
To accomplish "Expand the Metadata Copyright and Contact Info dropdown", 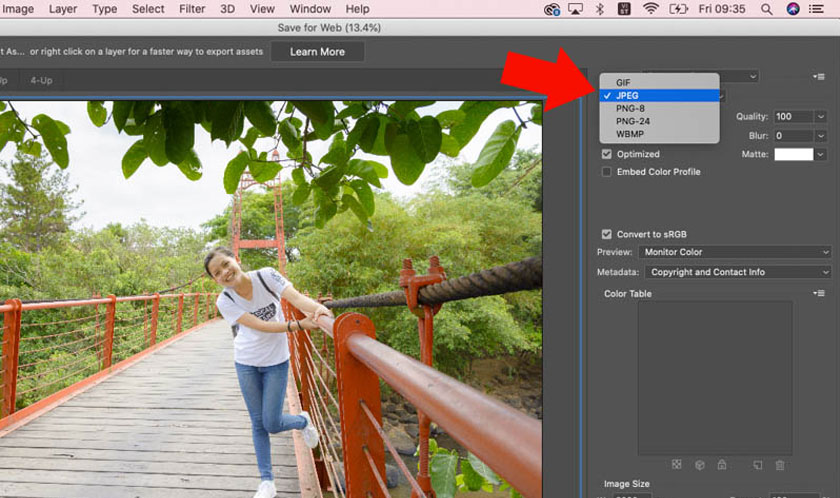I will [736, 272].
